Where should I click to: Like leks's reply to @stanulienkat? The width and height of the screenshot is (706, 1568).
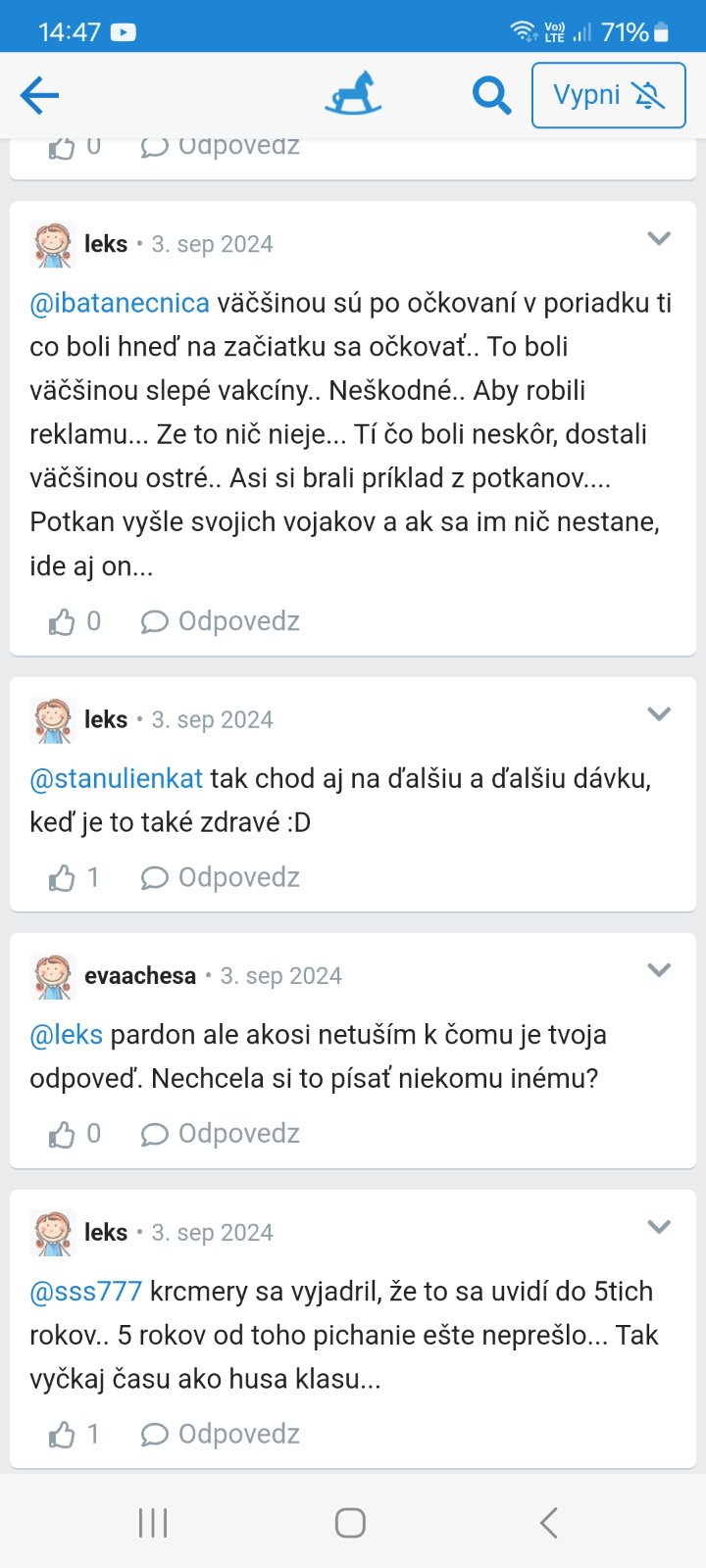coord(63,877)
